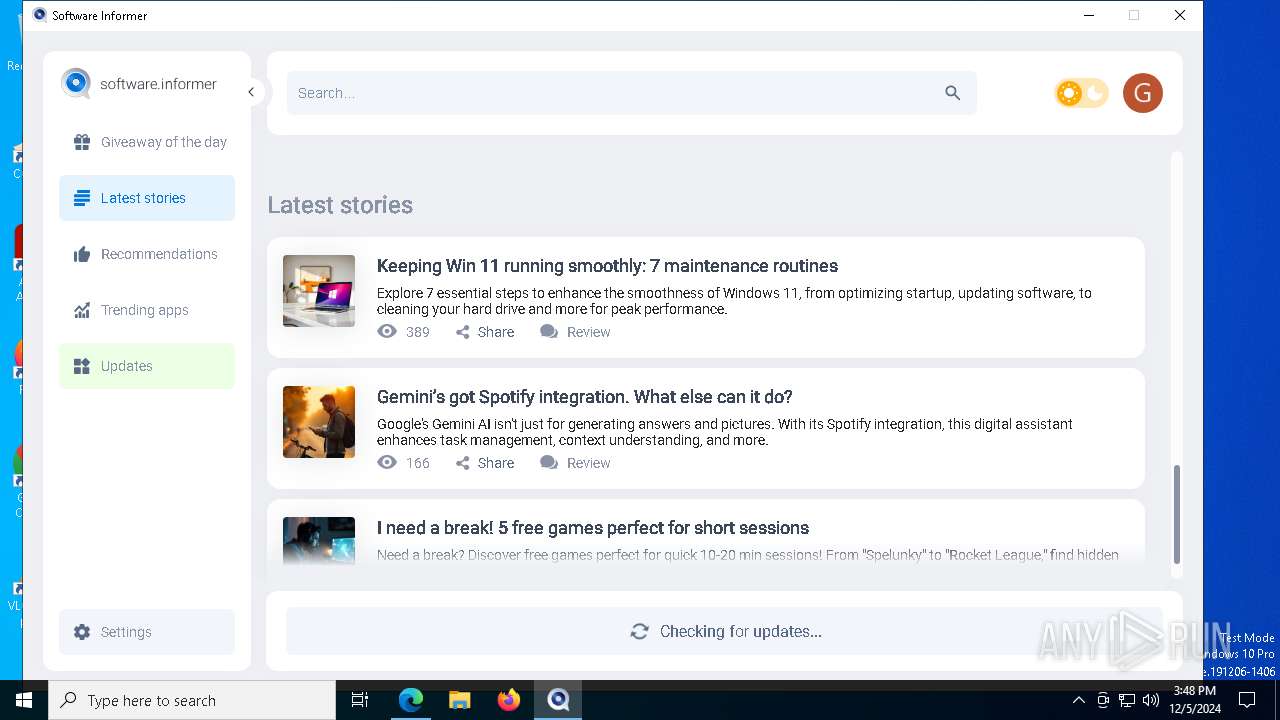Open the Gemini Spotify article thumbnail

pyautogui.click(x=319, y=422)
